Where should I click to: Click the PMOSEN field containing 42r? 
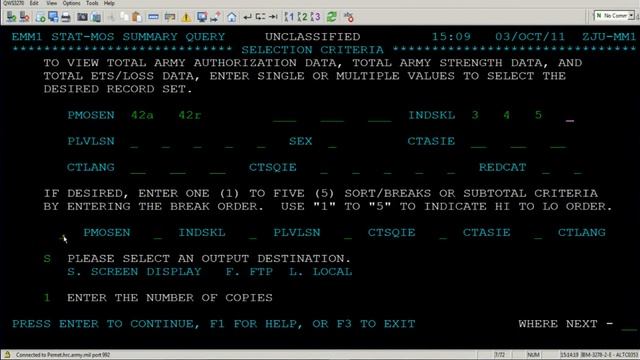click(190, 115)
